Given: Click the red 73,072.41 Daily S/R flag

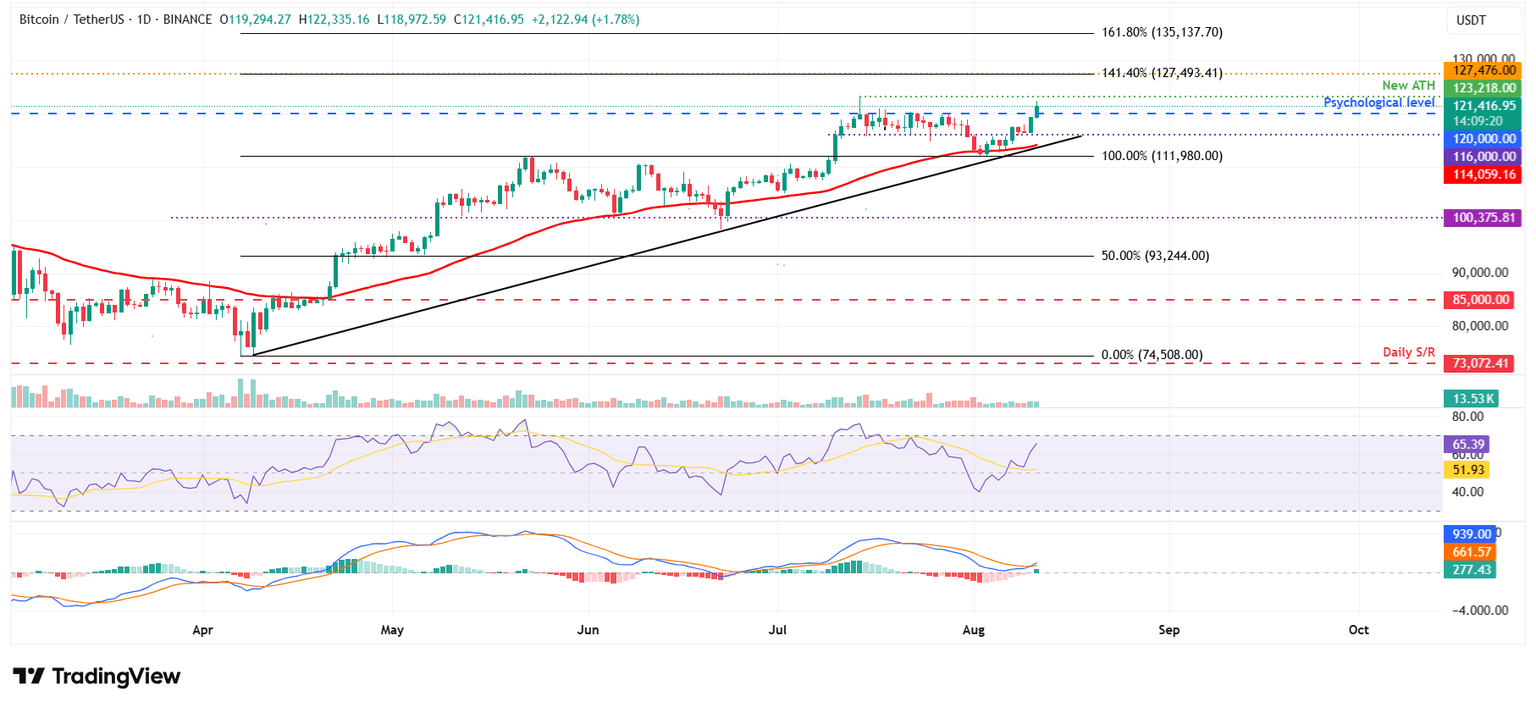Looking at the screenshot, I should coord(1484,363).
